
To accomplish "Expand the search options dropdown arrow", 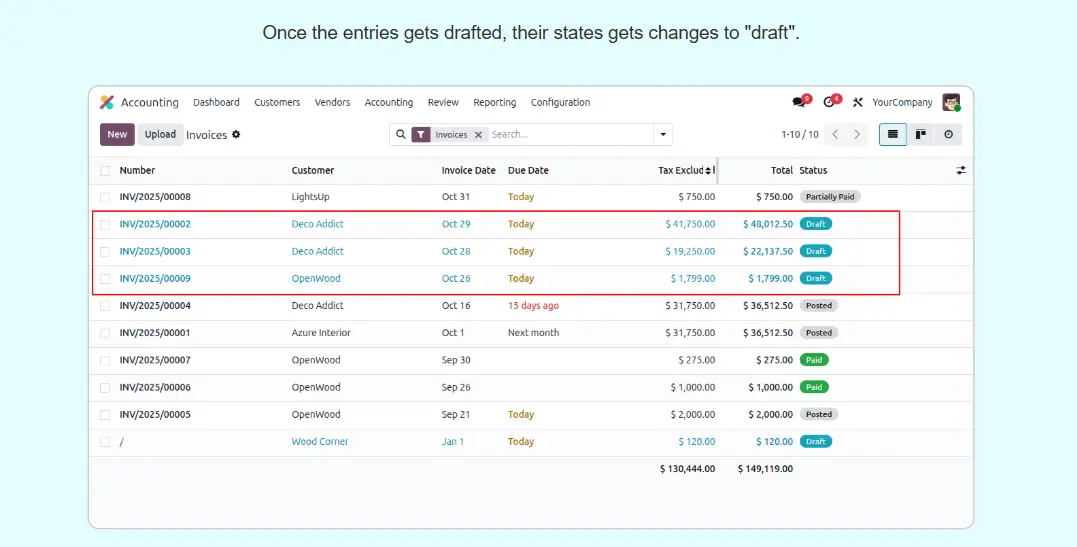I will click(x=662, y=134).
